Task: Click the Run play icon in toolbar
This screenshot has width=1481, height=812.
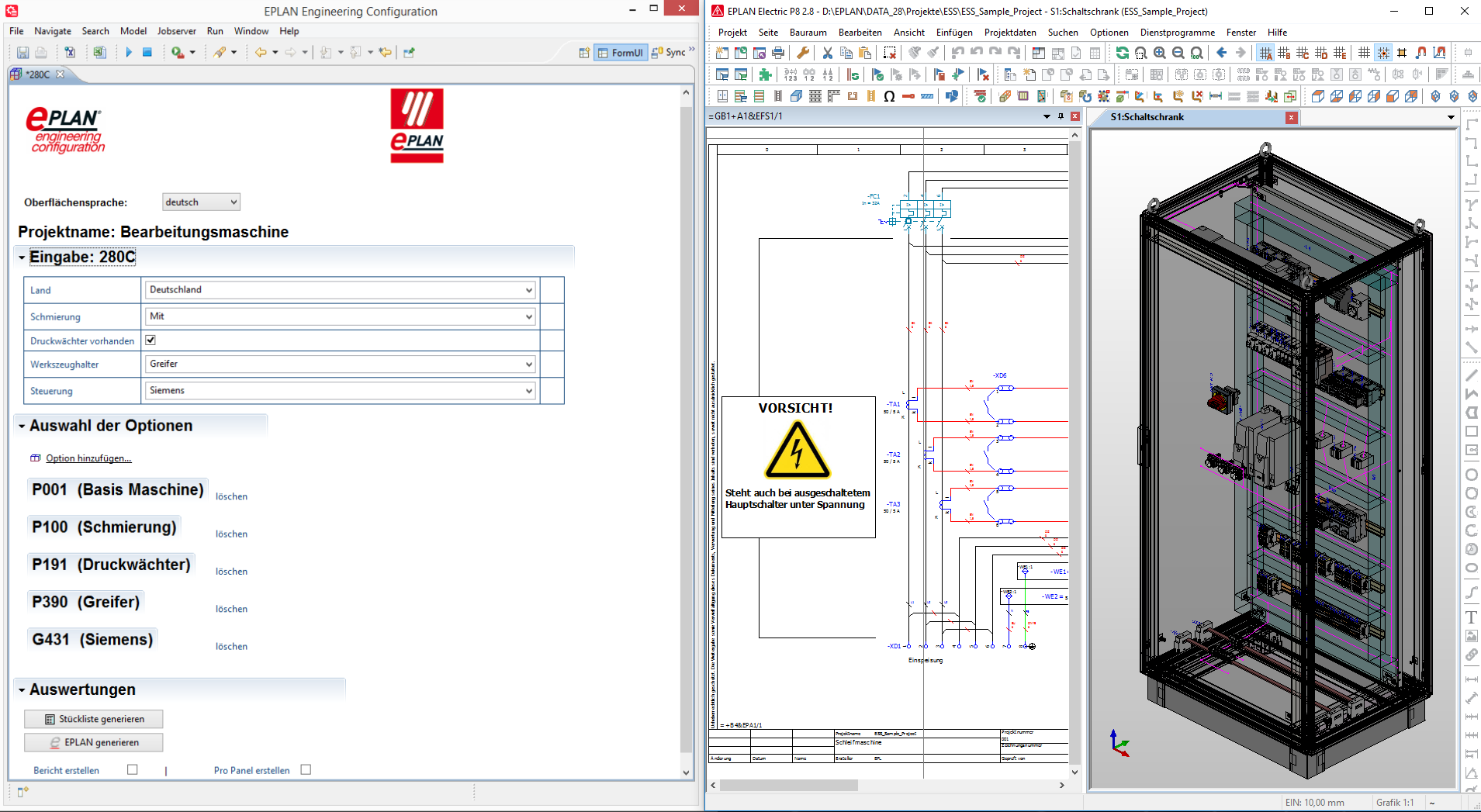Action: click(129, 52)
